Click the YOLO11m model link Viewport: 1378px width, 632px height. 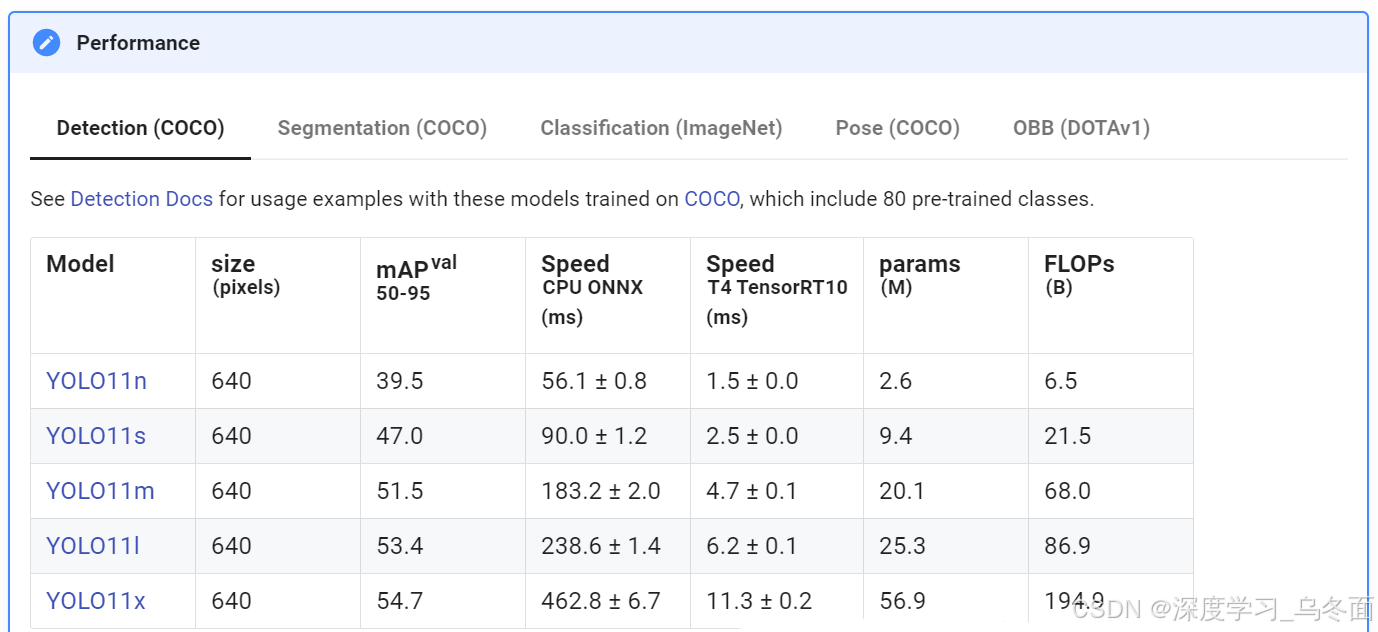pyautogui.click(x=100, y=491)
